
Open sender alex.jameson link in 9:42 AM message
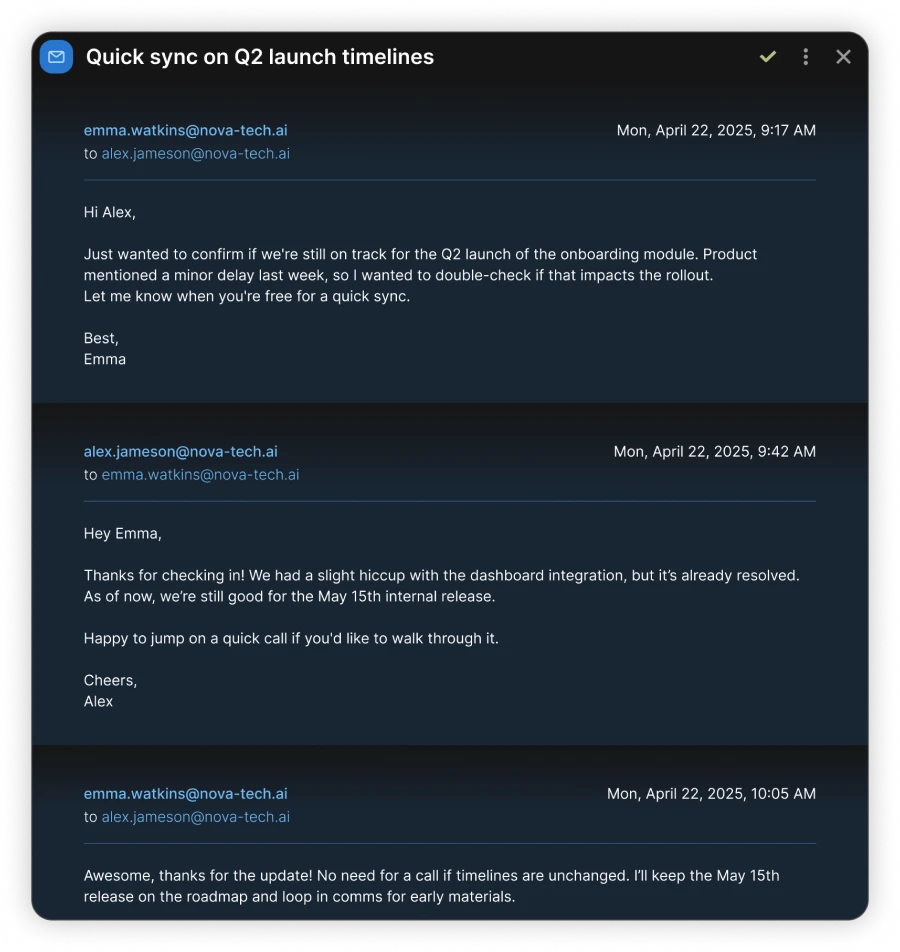tap(180, 451)
